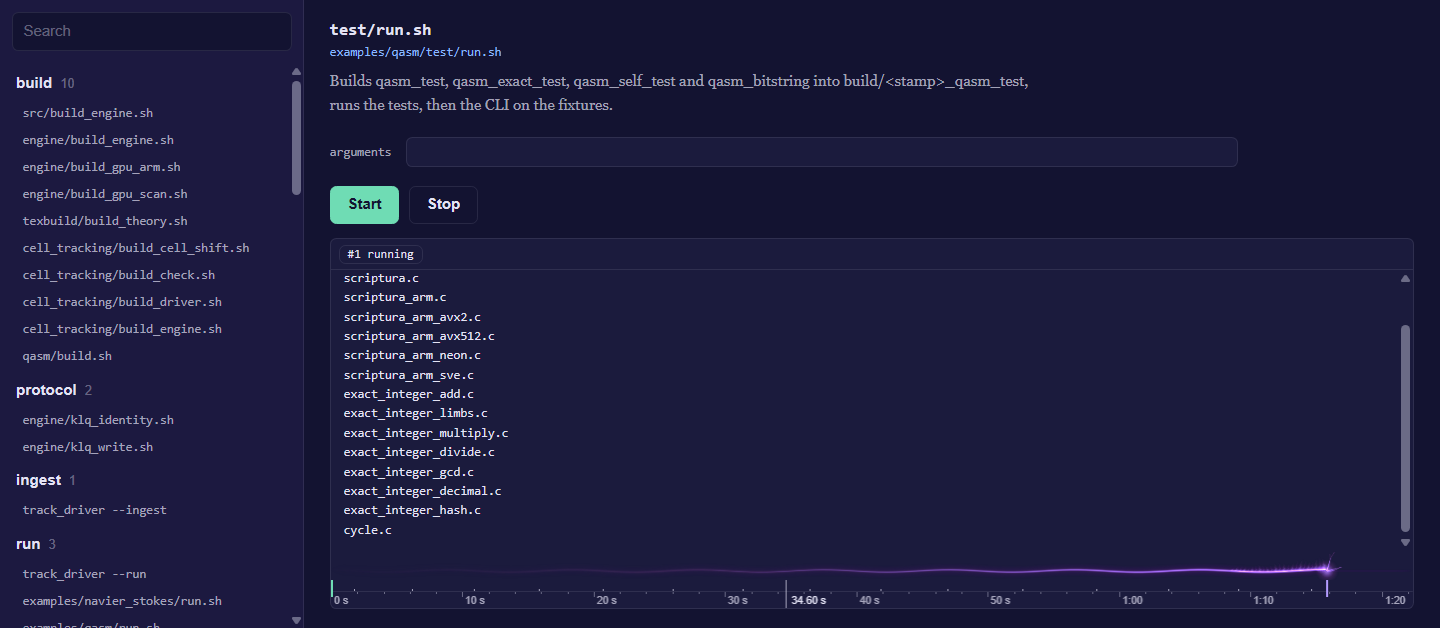
Task: Select the #1 running tab
Action: coord(380,254)
